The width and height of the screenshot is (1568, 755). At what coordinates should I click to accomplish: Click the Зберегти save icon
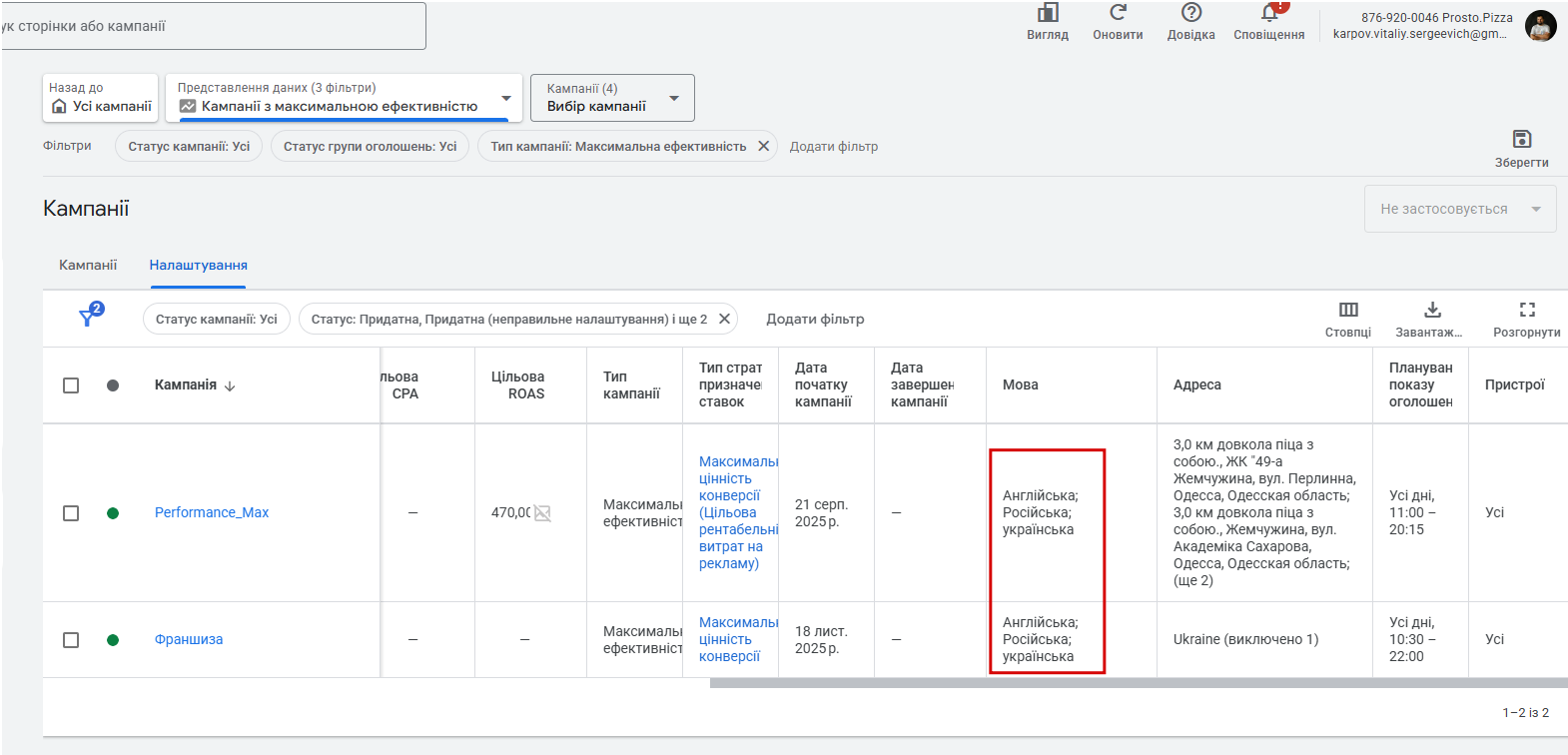click(x=1522, y=139)
